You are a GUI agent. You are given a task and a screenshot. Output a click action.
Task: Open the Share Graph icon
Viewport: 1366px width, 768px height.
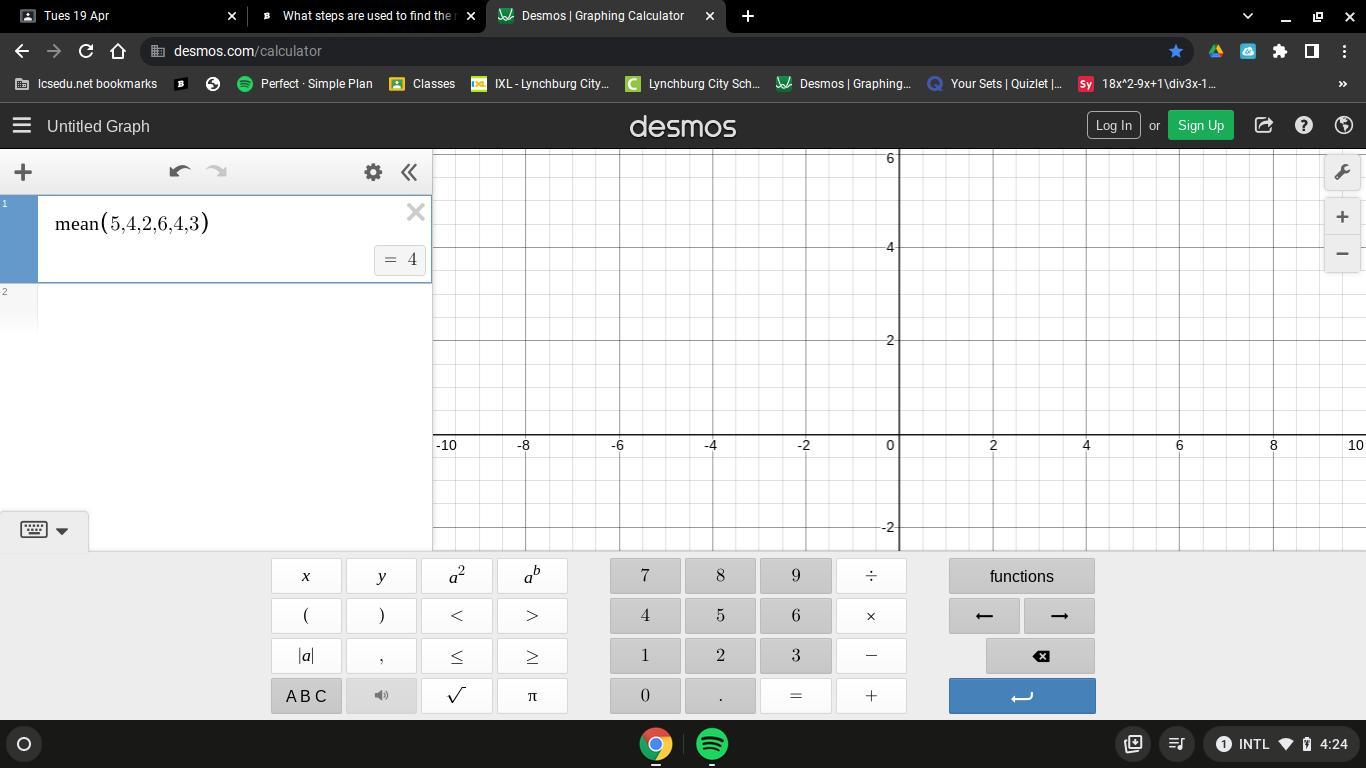[x=1263, y=125]
